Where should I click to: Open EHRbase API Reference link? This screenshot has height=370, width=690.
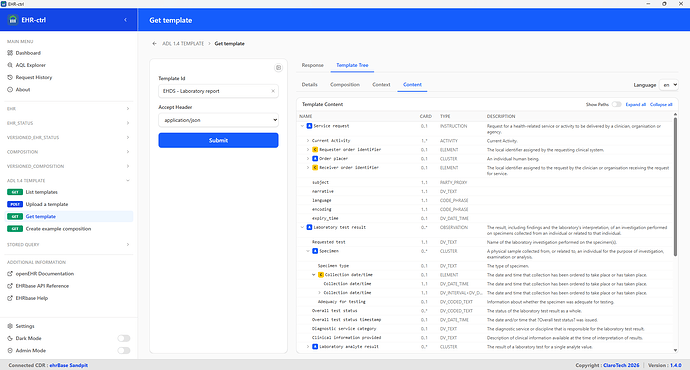[x=42, y=286]
